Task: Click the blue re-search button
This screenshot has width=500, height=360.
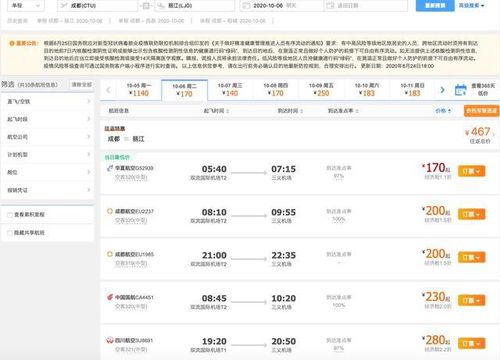Action: coord(435,5)
